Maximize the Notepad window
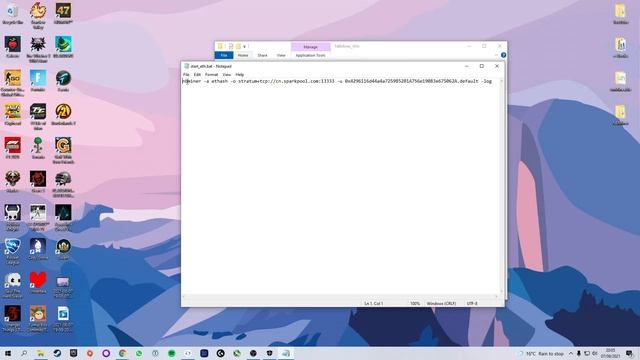Screen dimensions: 640x360 [482, 66]
